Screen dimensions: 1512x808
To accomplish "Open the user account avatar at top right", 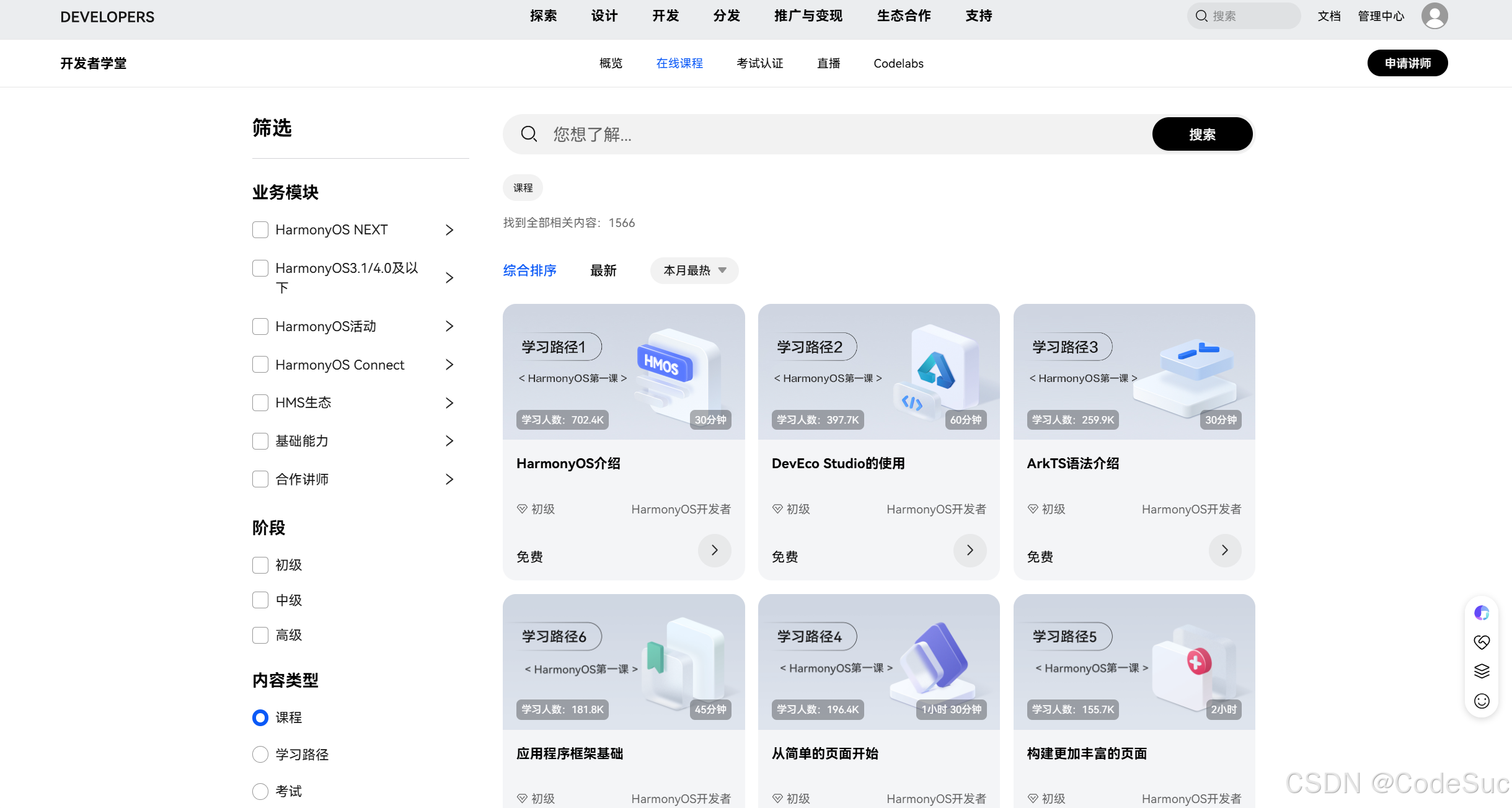I will point(1433,16).
